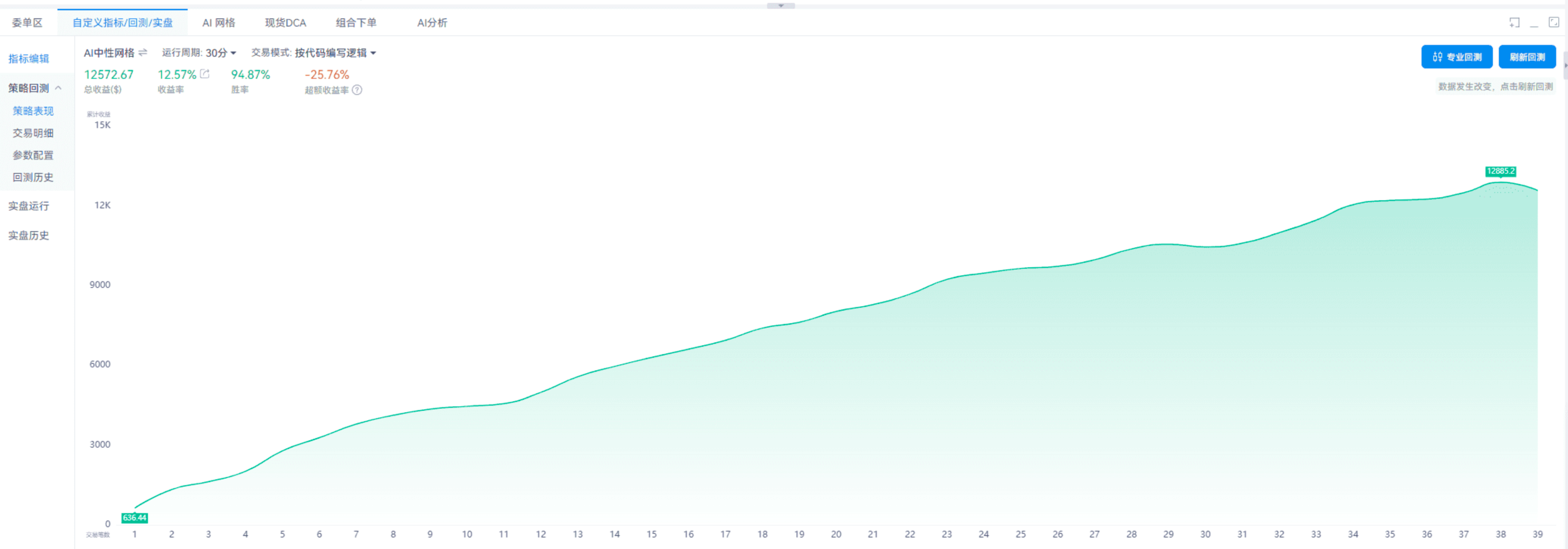Click the 专业回测 button
This screenshot has height=549, width=1568.
click(1457, 57)
